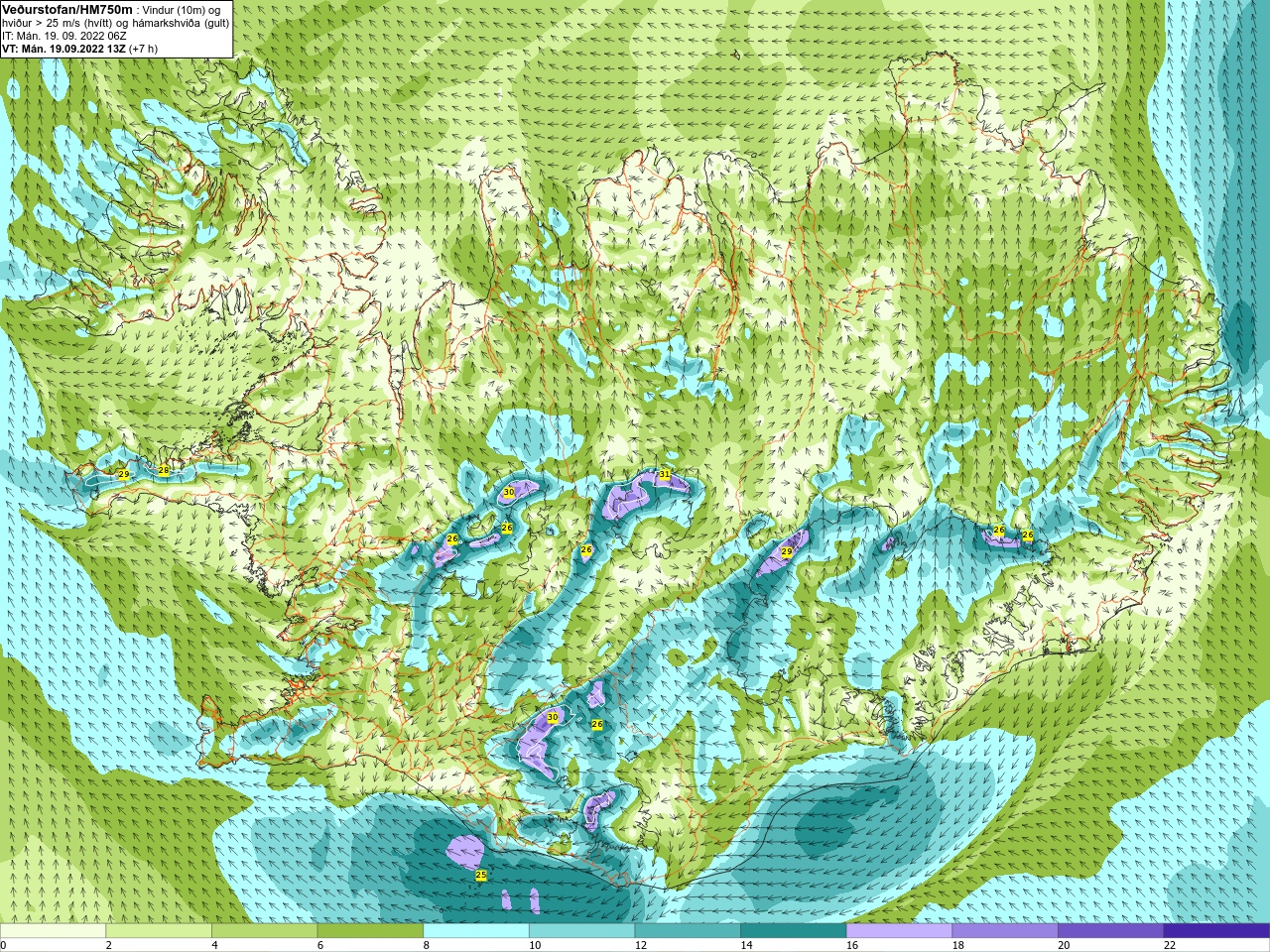
Task: Click the 29 gust label beside the 28 label
Action: coord(124,475)
